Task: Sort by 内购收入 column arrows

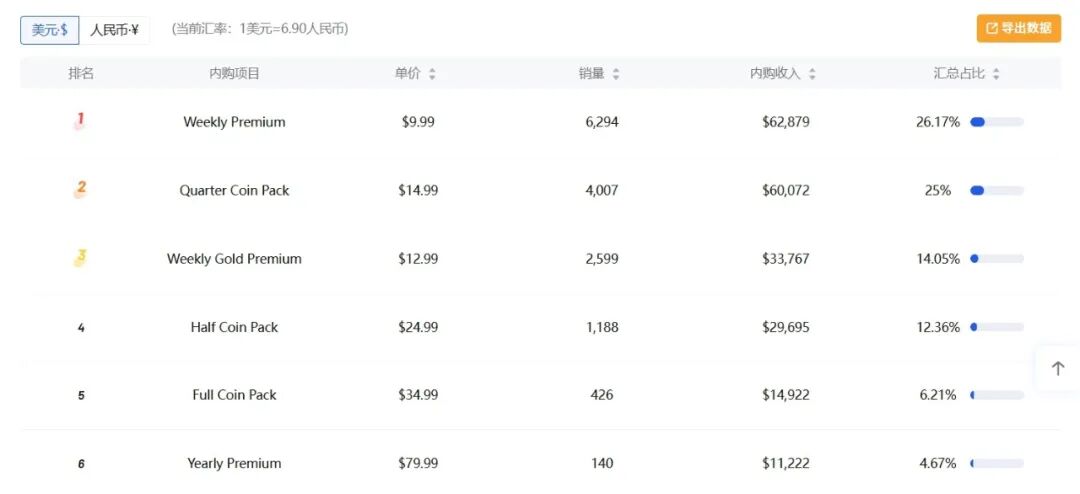Action: [x=812, y=74]
